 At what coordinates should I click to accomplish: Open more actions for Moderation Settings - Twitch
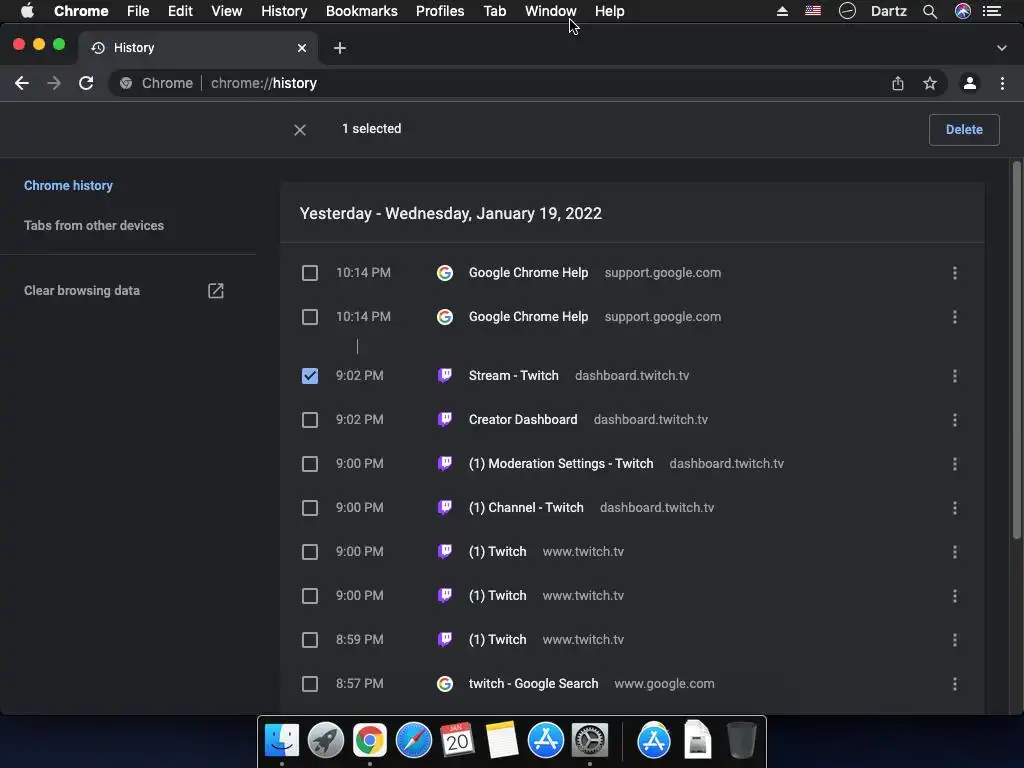955,464
